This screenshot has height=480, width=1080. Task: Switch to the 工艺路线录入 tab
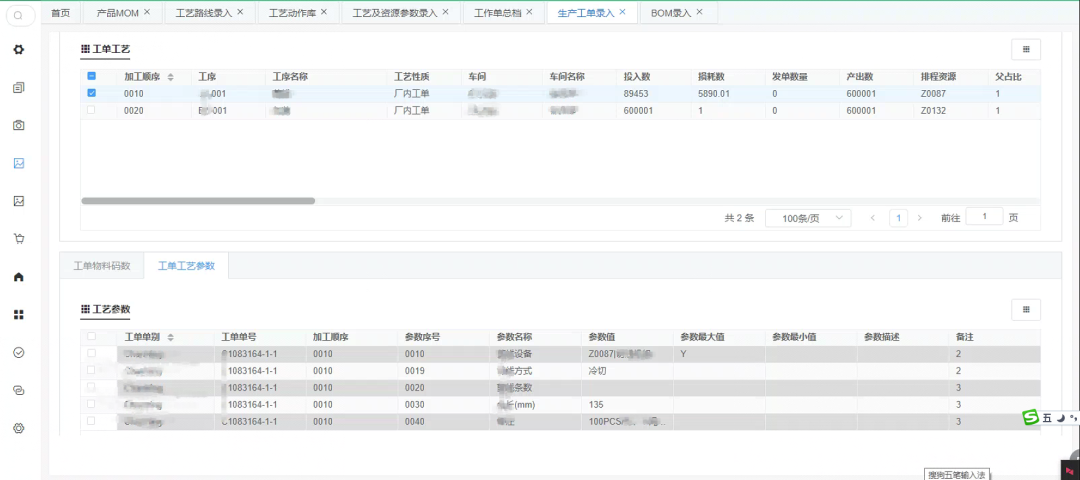pos(204,13)
